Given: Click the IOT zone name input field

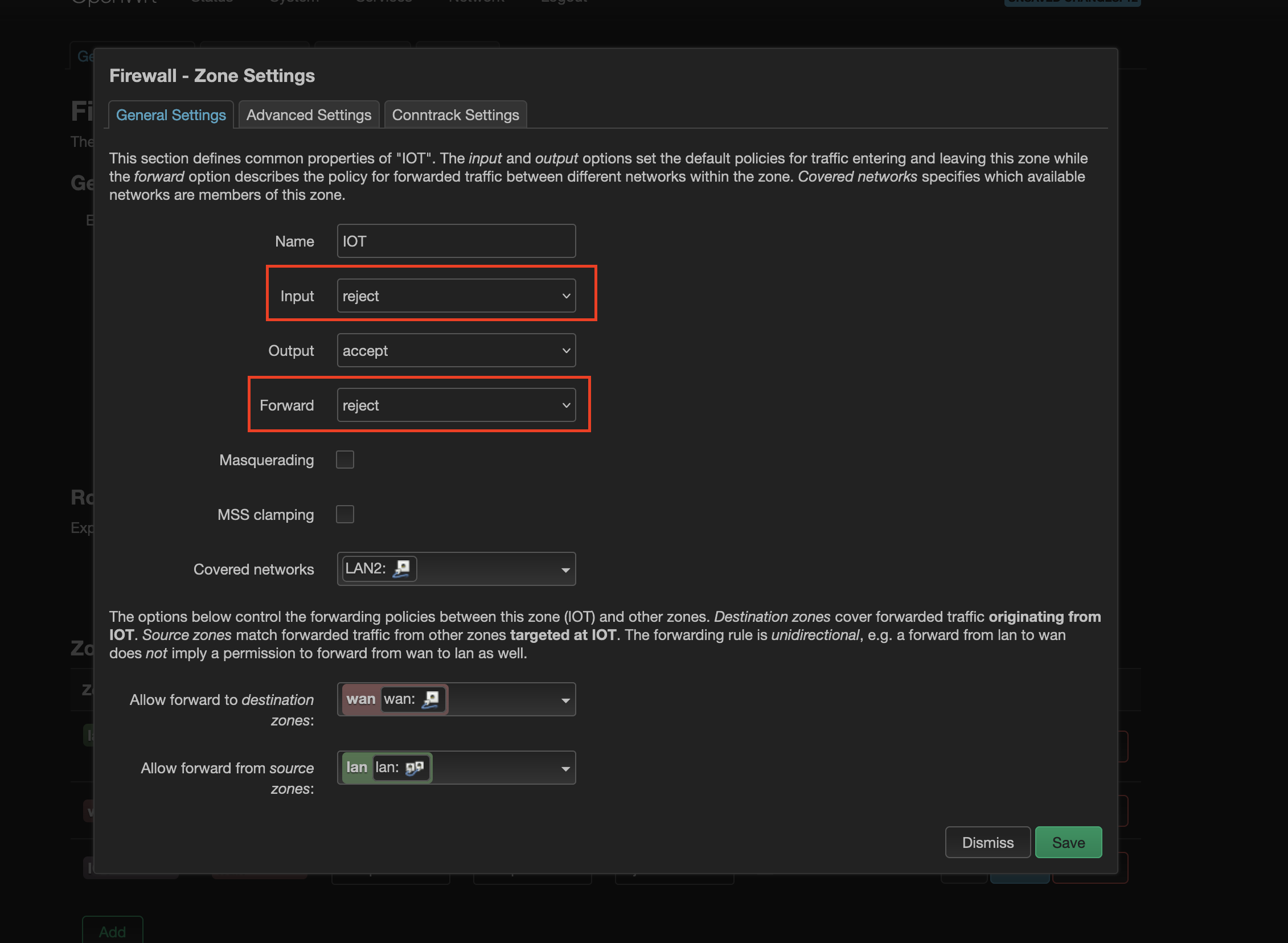Looking at the screenshot, I should [x=456, y=241].
